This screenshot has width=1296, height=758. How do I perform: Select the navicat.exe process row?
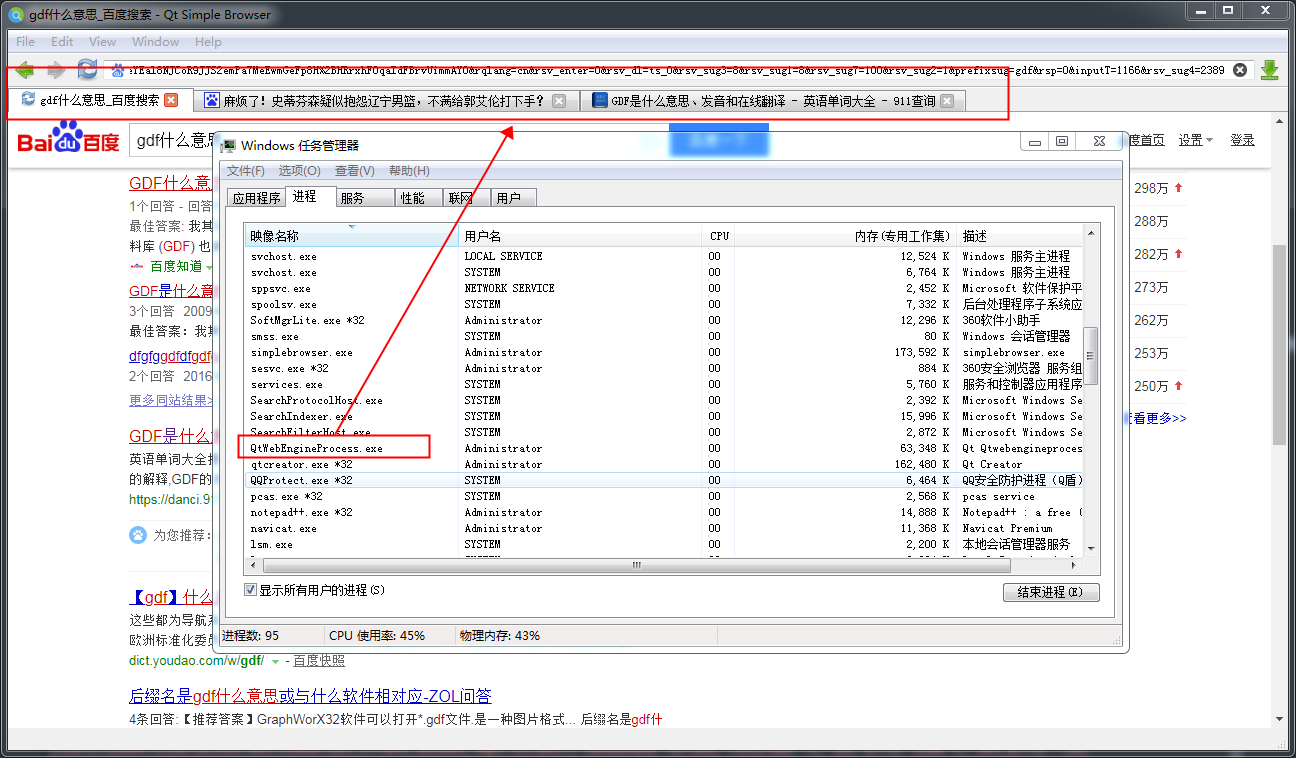point(664,528)
